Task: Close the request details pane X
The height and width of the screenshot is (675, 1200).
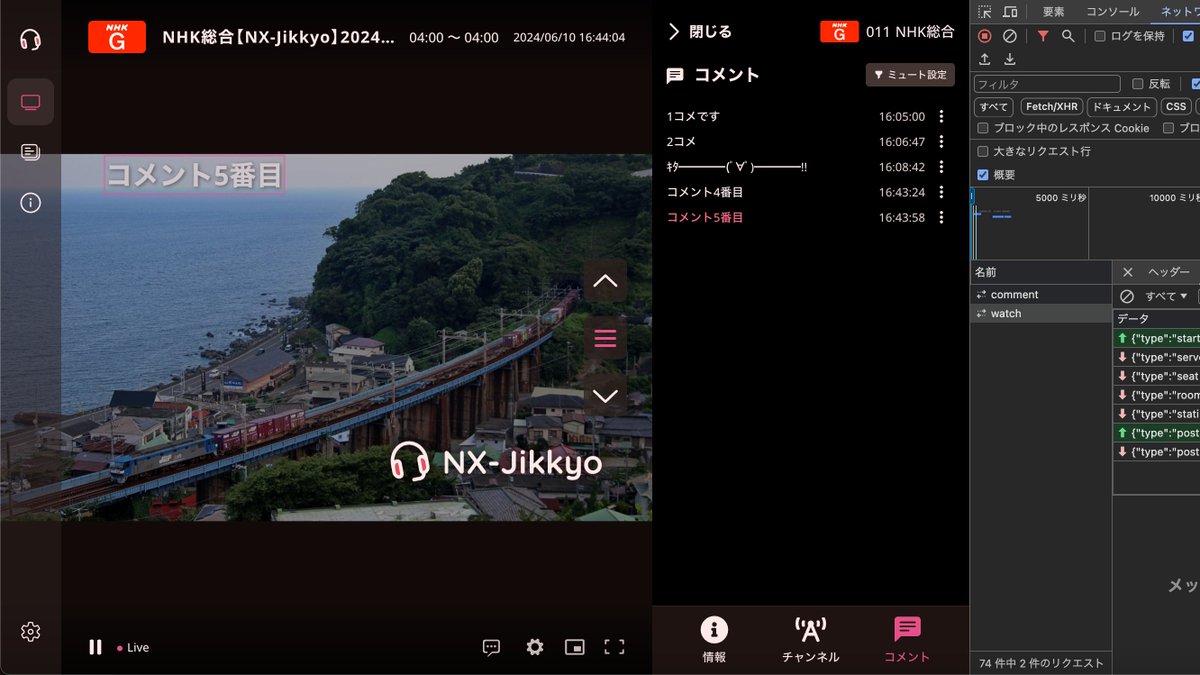Action: pyautogui.click(x=1128, y=272)
